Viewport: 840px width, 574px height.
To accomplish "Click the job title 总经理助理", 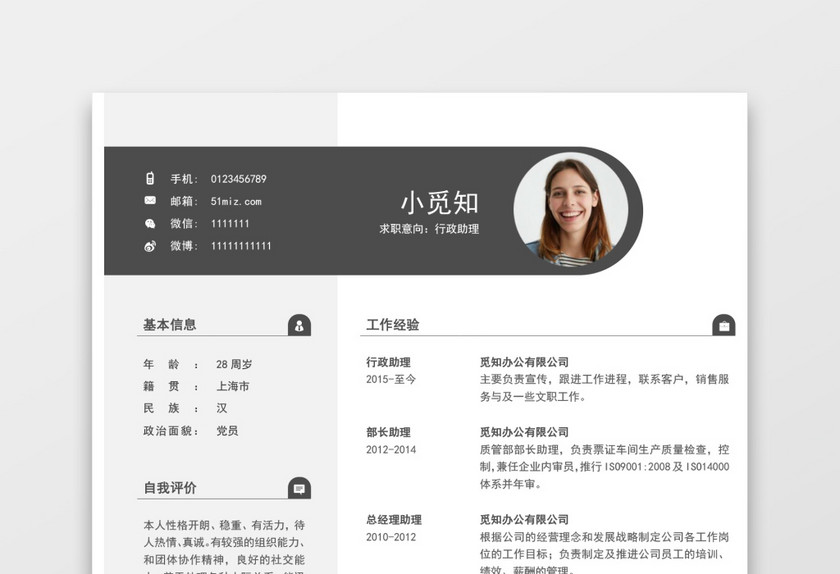I will point(394,520).
